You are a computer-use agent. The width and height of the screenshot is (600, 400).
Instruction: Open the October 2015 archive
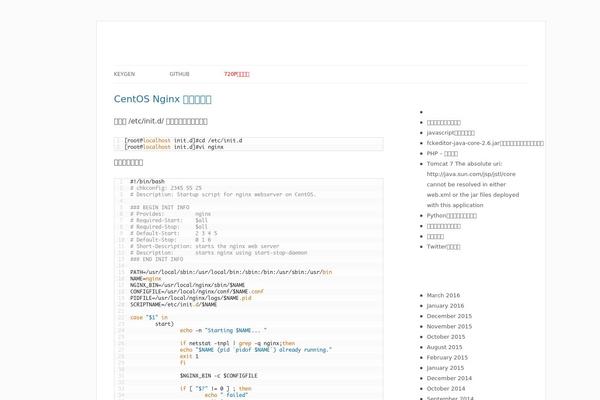tap(446, 336)
